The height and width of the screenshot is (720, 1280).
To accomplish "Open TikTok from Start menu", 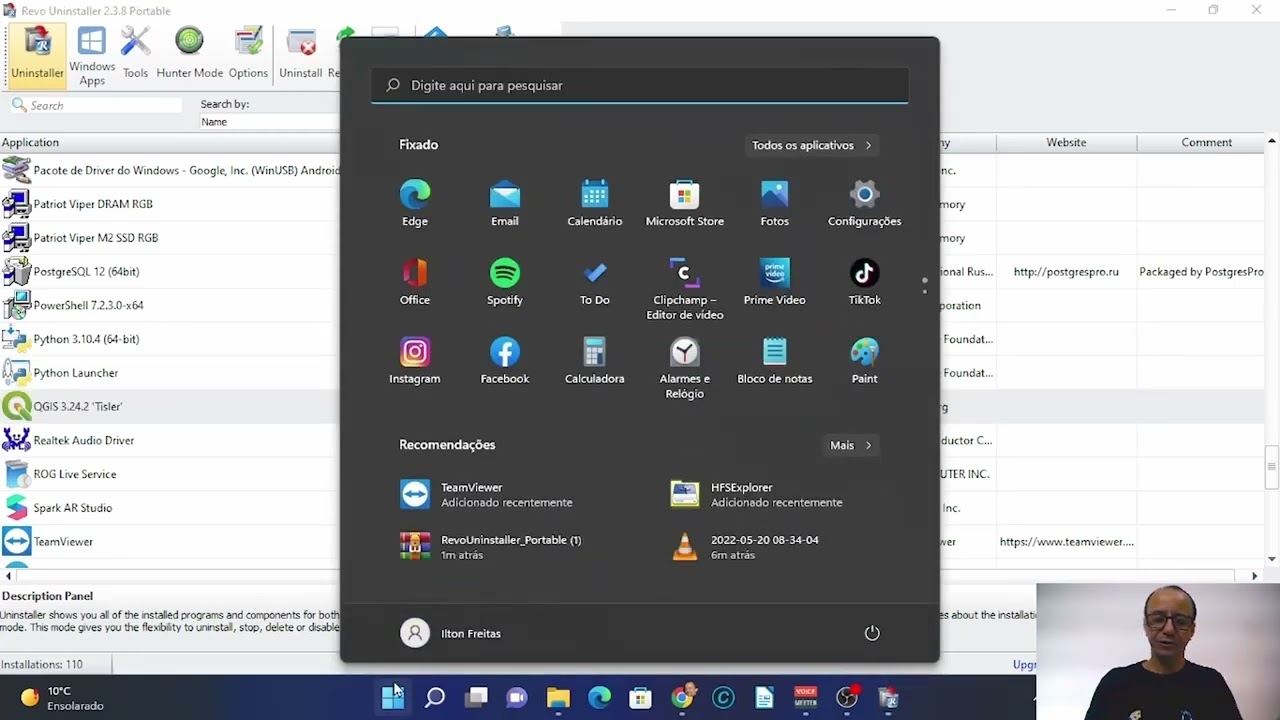I will pyautogui.click(x=864, y=282).
